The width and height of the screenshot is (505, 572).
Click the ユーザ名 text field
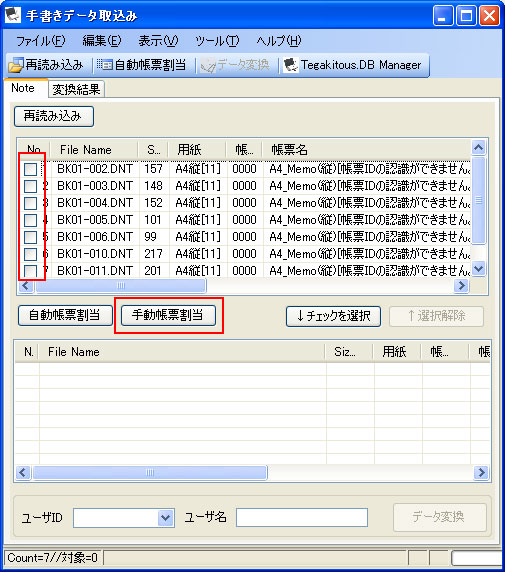point(302,518)
